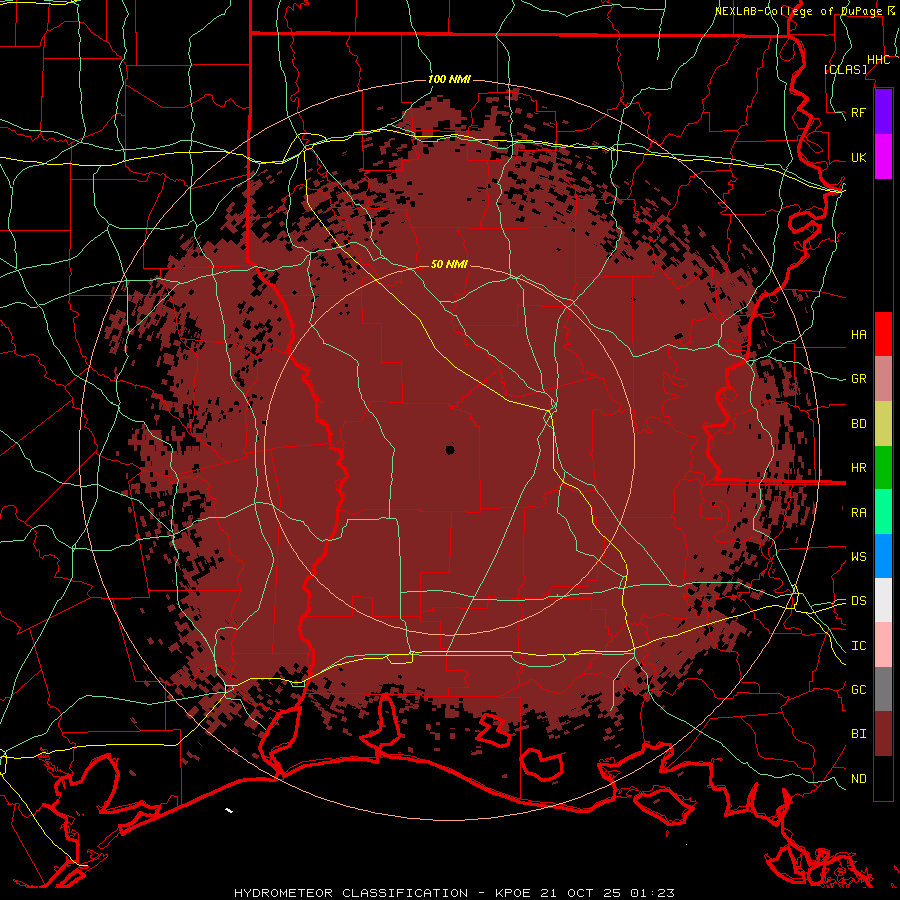Click the ND legend label
900x900 pixels.
tap(859, 779)
